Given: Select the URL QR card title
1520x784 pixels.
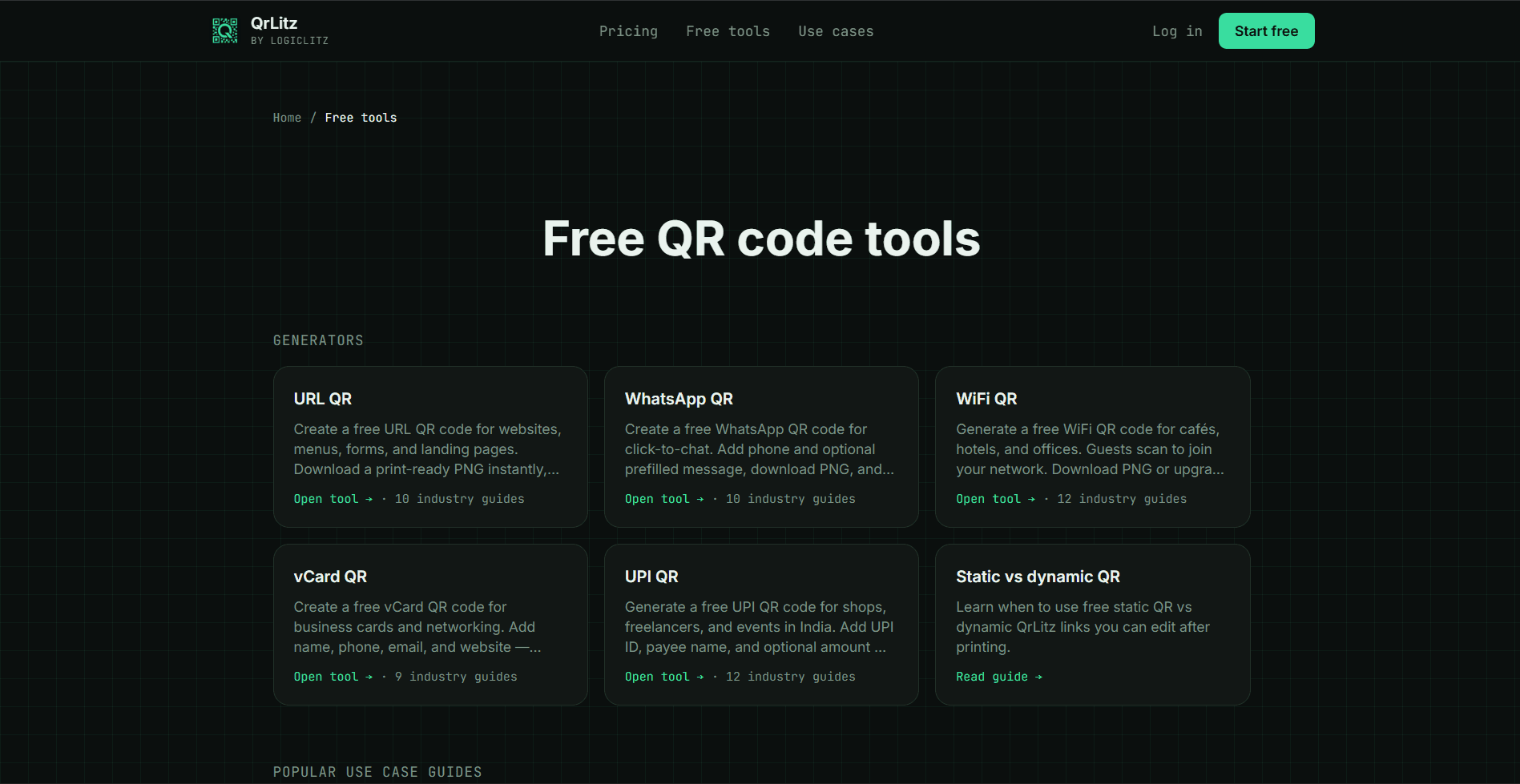Looking at the screenshot, I should pos(323,399).
